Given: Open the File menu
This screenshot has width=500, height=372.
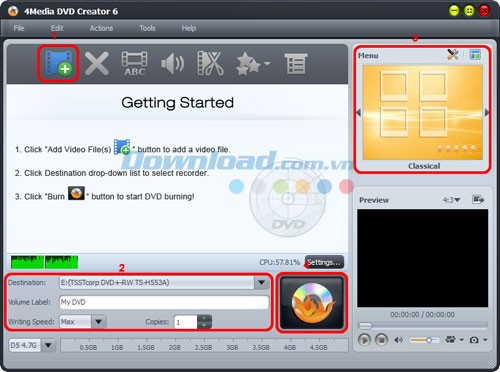Looking at the screenshot, I should click(19, 28).
